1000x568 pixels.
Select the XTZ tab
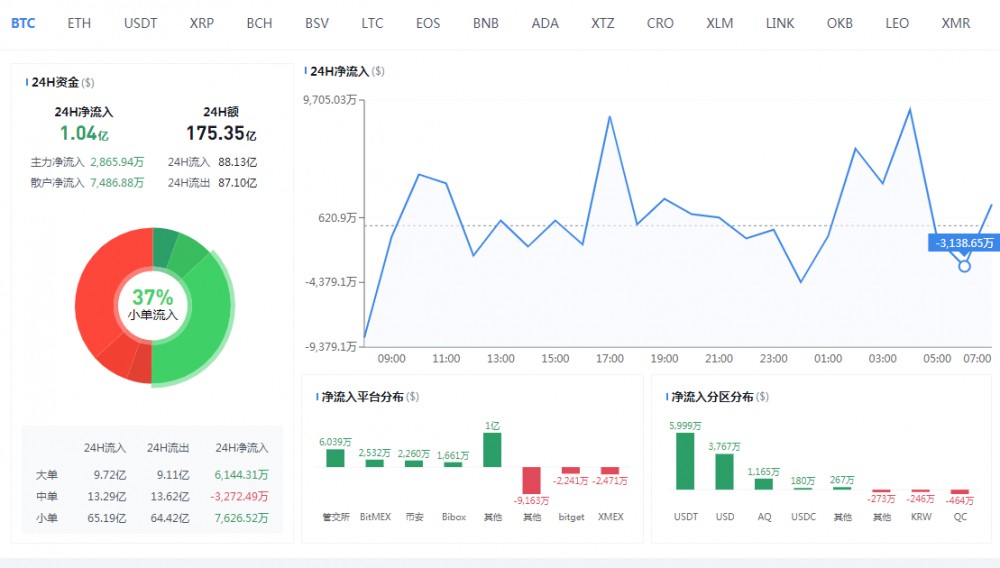pos(603,23)
